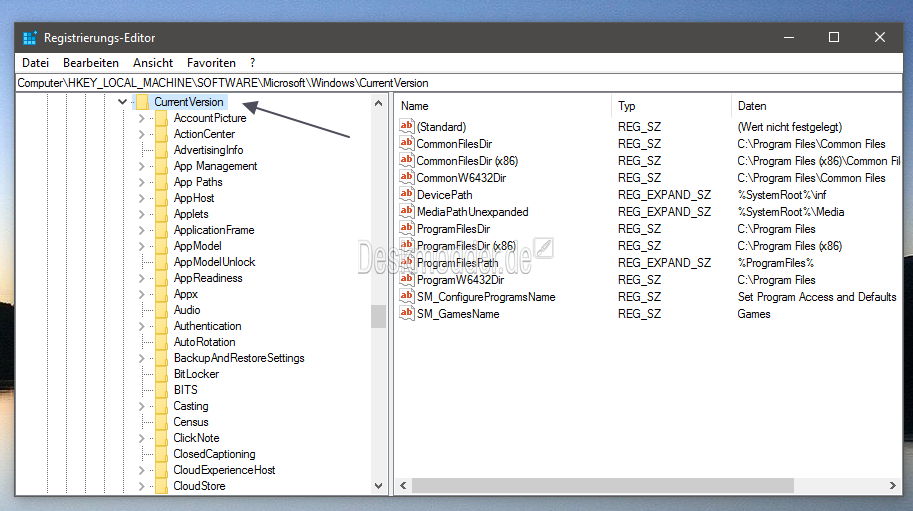Viewport: 913px width, 511px height.
Task: Expand the ActionCenter key
Action: pos(141,134)
